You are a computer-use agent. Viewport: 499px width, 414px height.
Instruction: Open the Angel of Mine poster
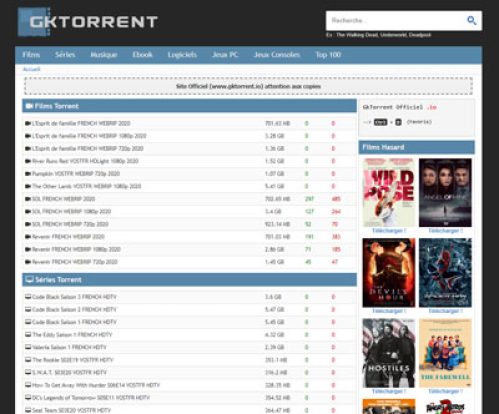[445, 193]
